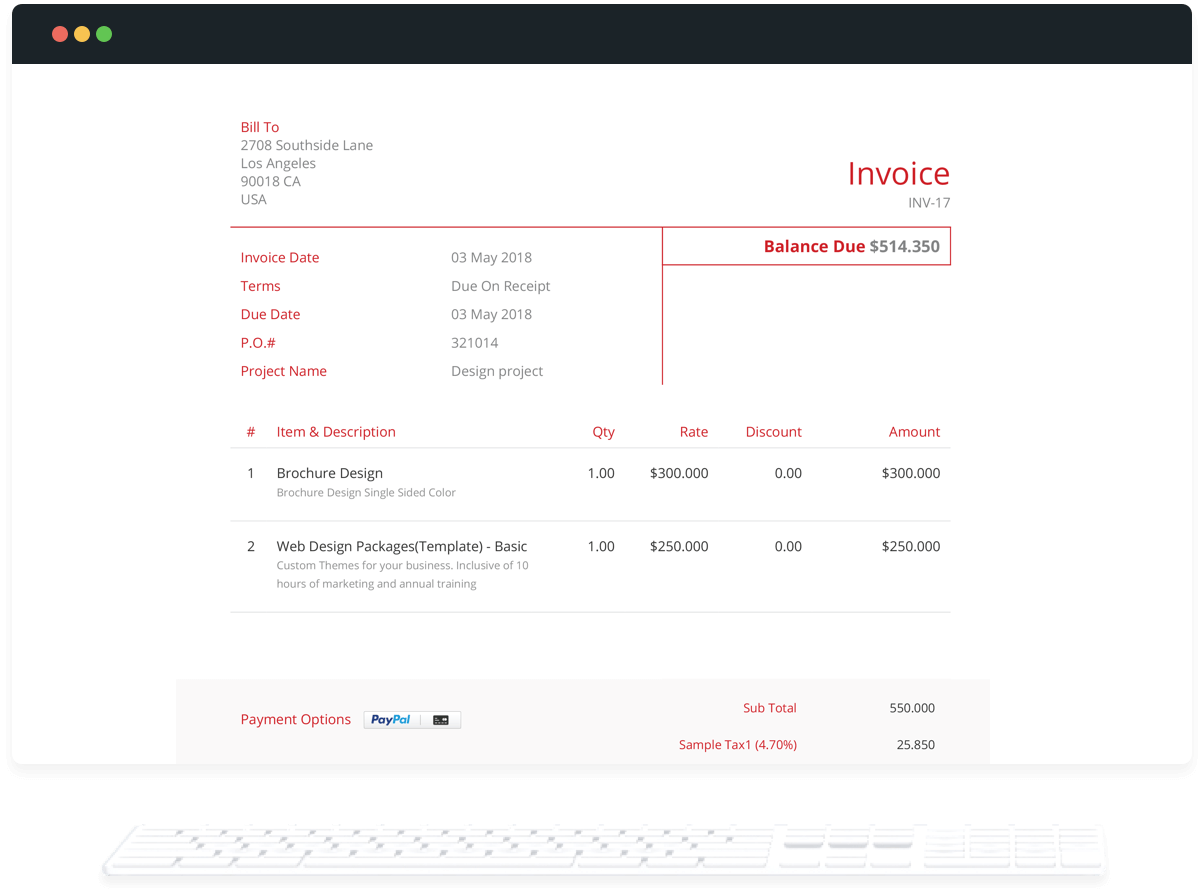The height and width of the screenshot is (892, 1204).
Task: Open the Brochure Design line item
Action: [330, 473]
